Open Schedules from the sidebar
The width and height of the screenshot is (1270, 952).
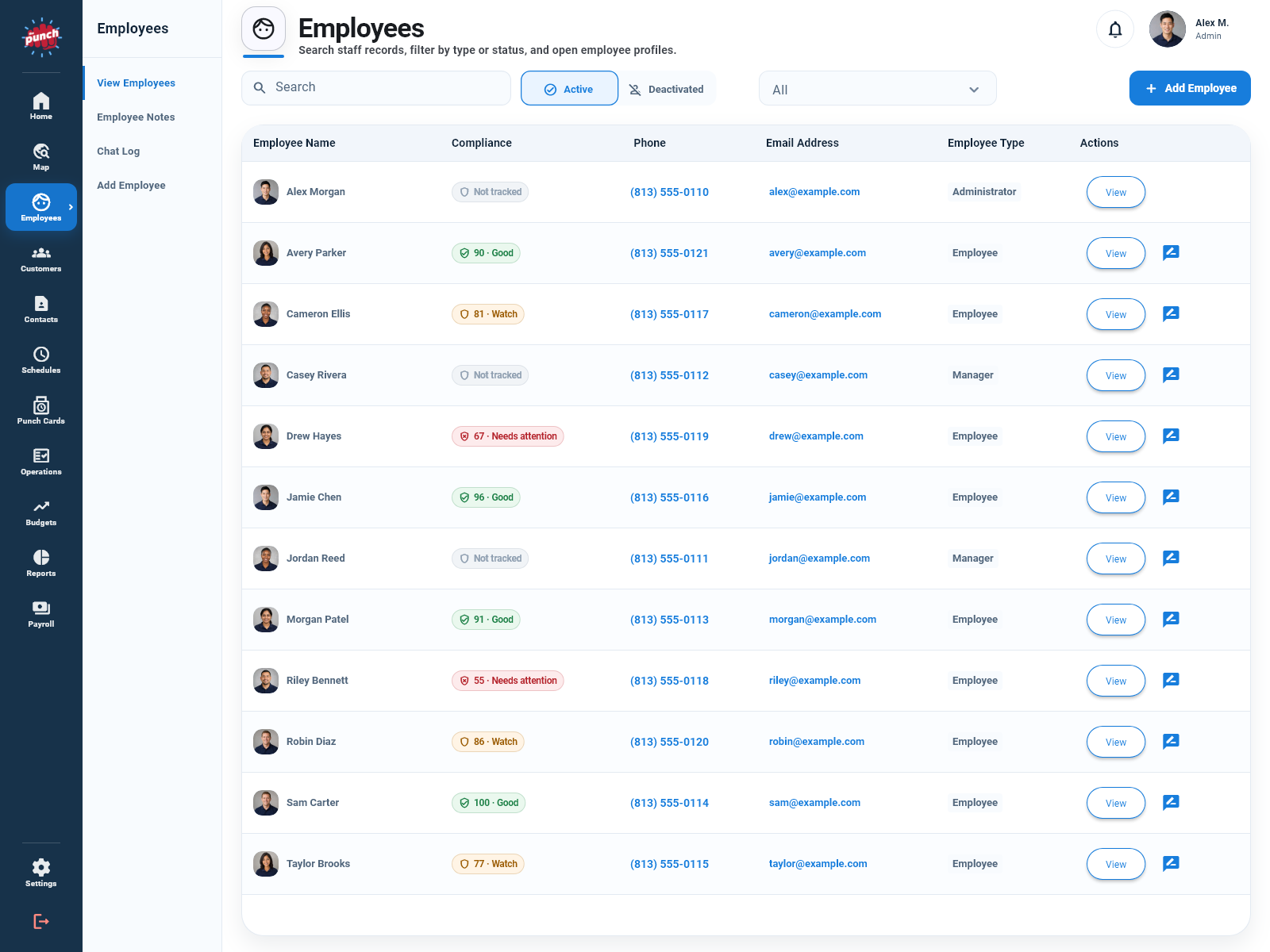[41, 360]
